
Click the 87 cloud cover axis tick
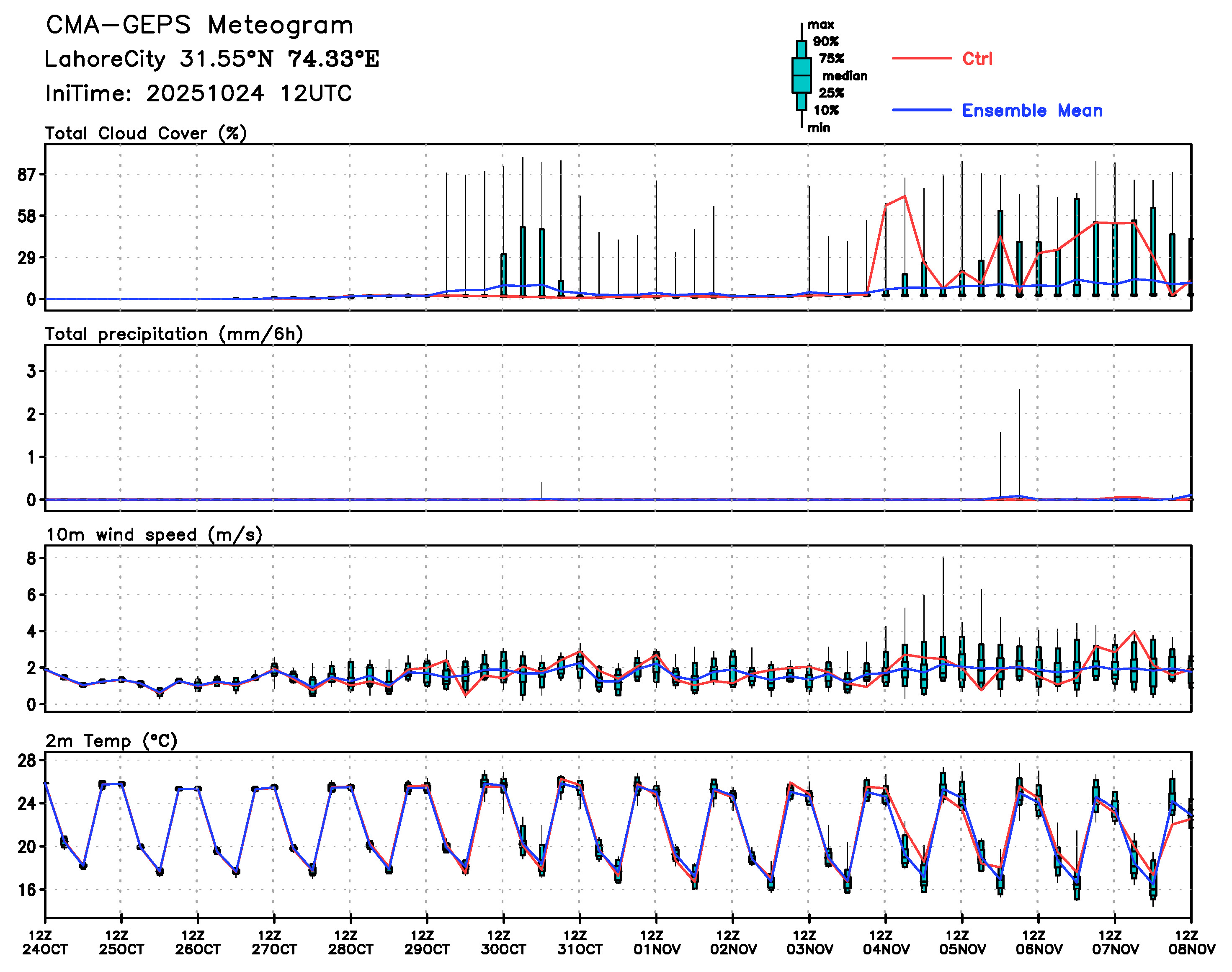26,175
